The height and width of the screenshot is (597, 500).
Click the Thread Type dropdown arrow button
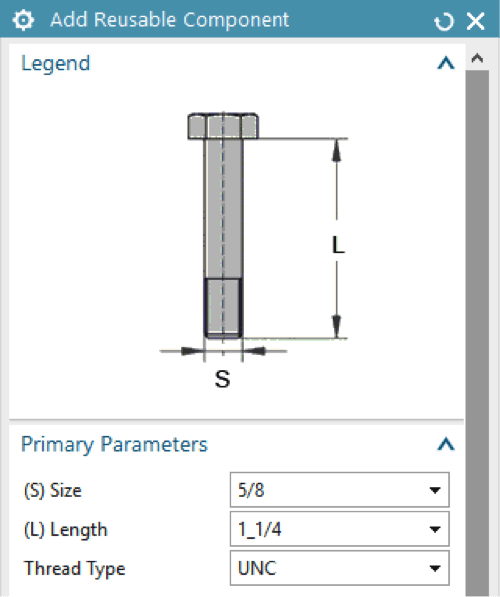coord(435,568)
